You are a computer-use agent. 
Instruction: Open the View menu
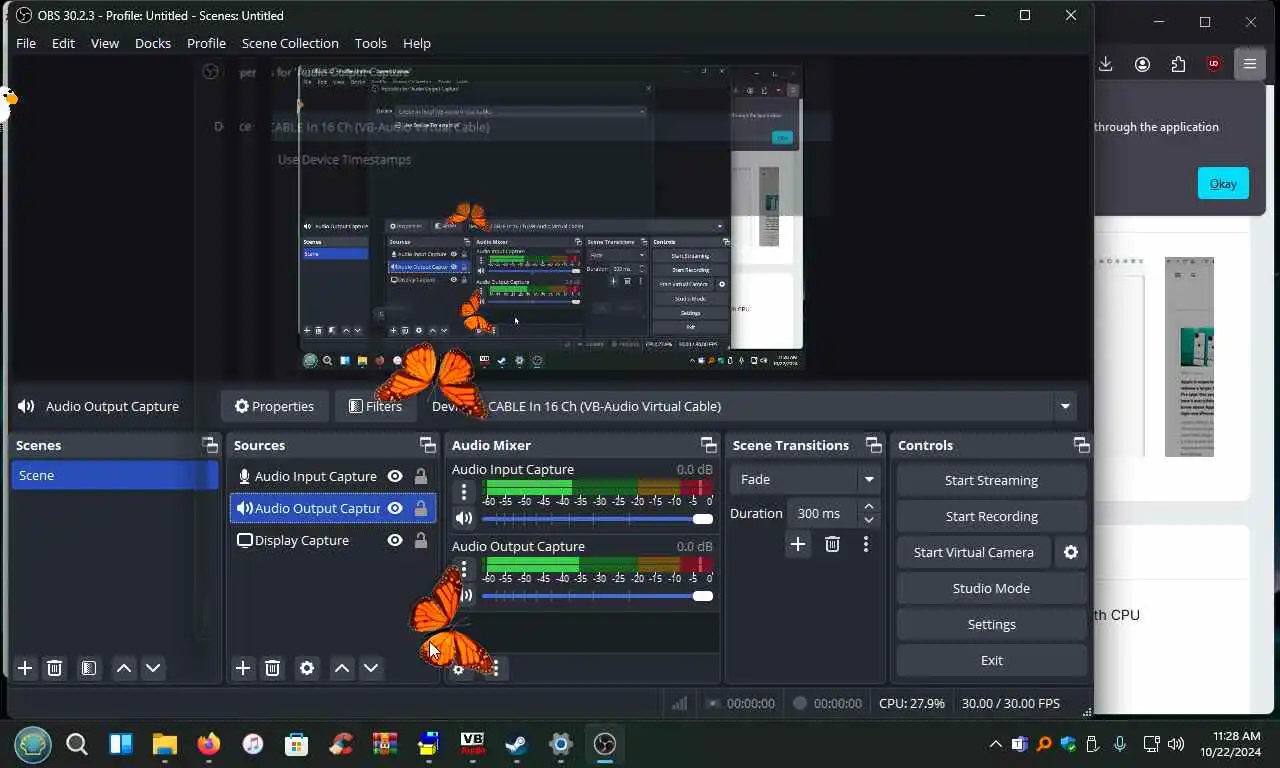[x=105, y=43]
